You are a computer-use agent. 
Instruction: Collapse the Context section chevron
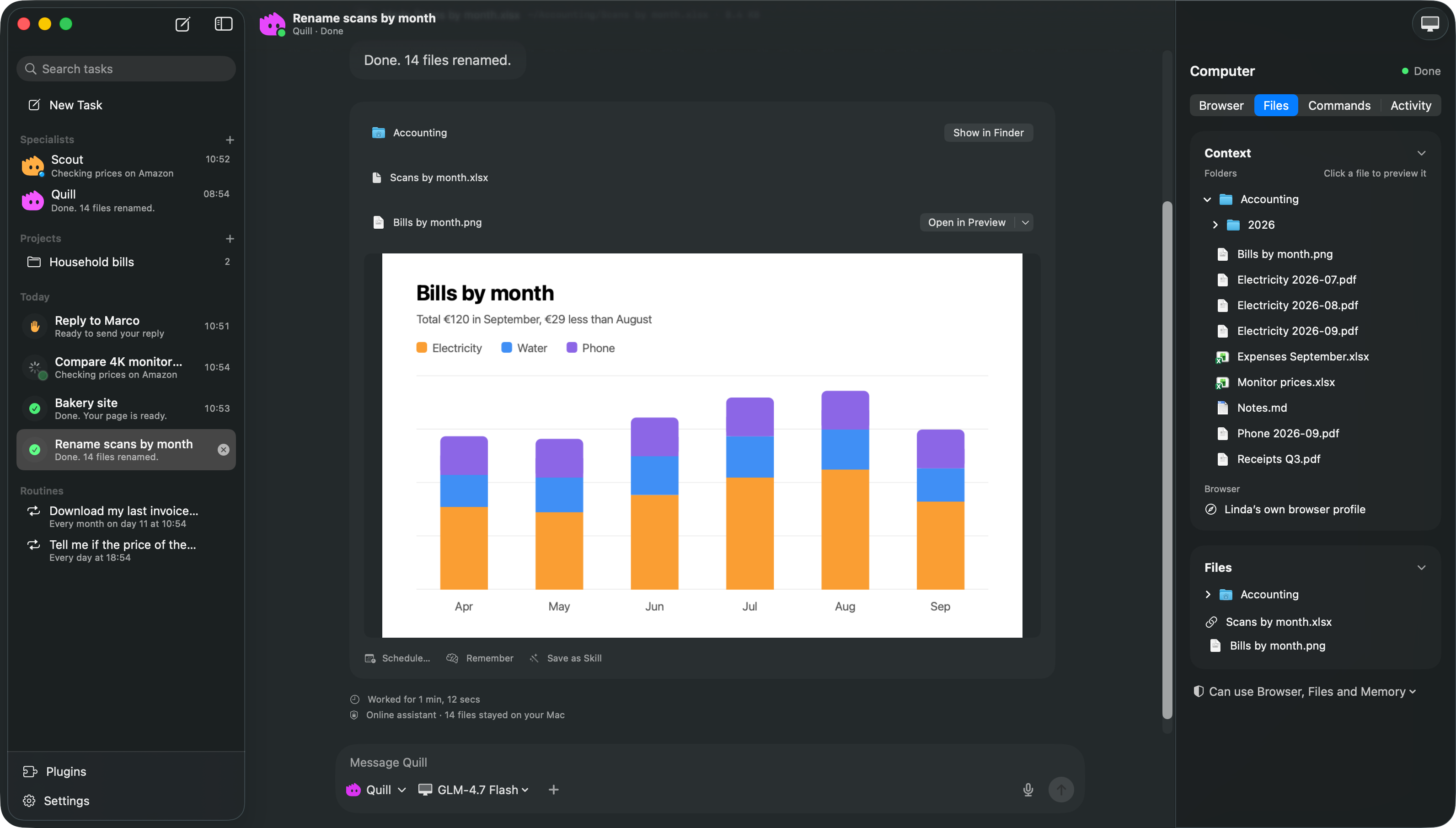coord(1421,153)
